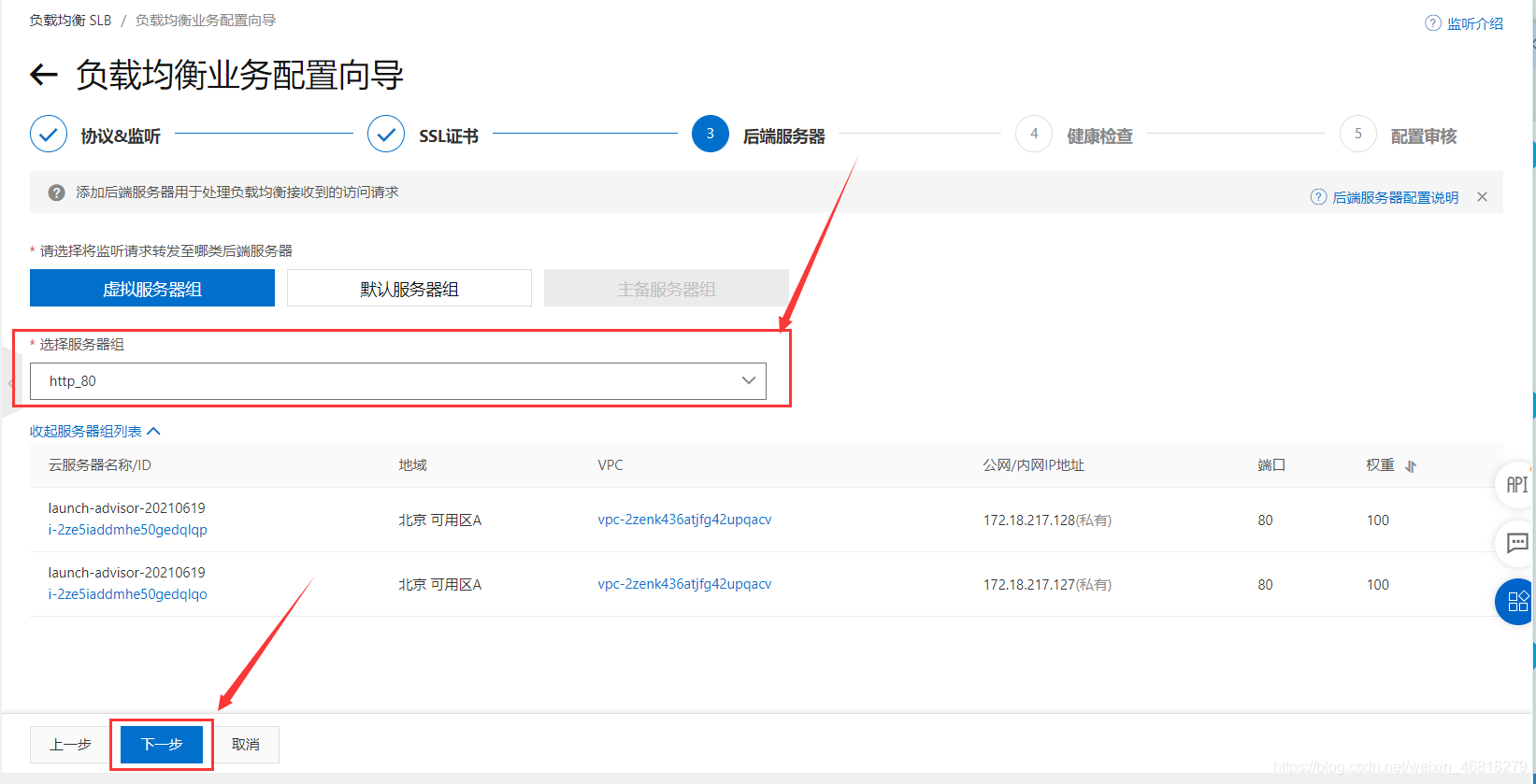Screen dimensions: 1536x784
Task: Open the chat feedback floating icon
Action: 1516,543
